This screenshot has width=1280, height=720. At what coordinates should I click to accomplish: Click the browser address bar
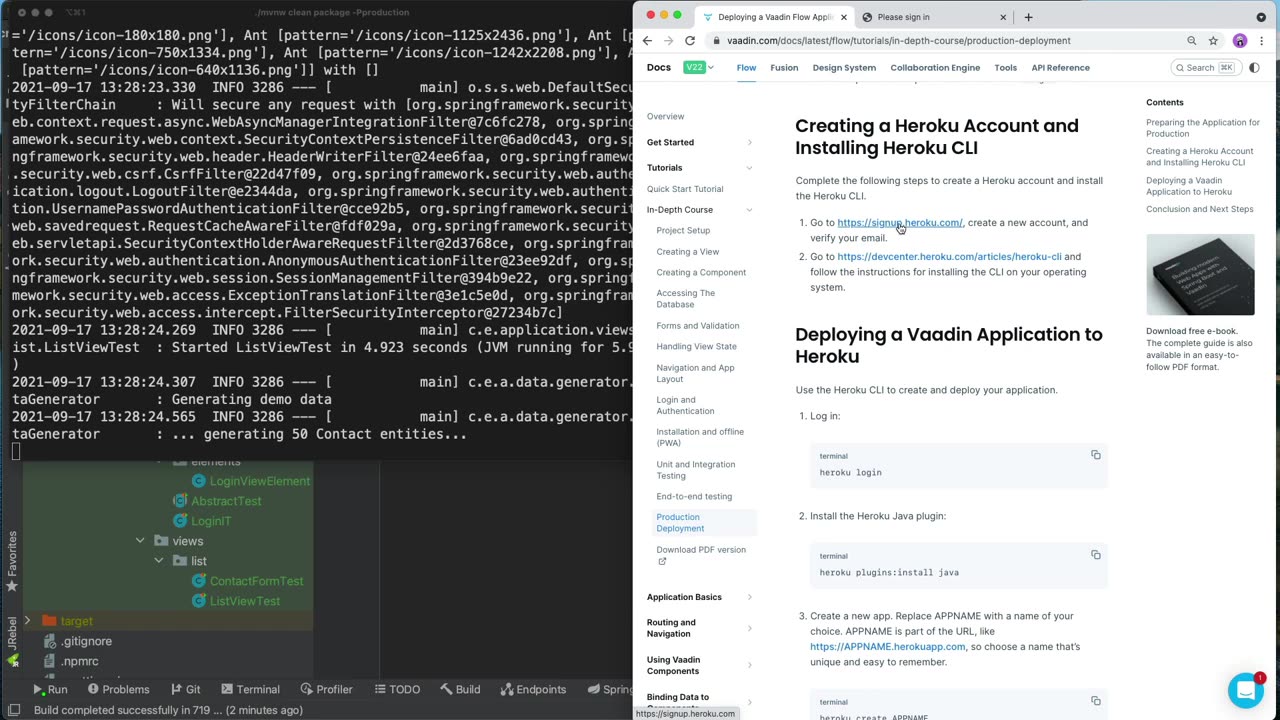coord(940,41)
